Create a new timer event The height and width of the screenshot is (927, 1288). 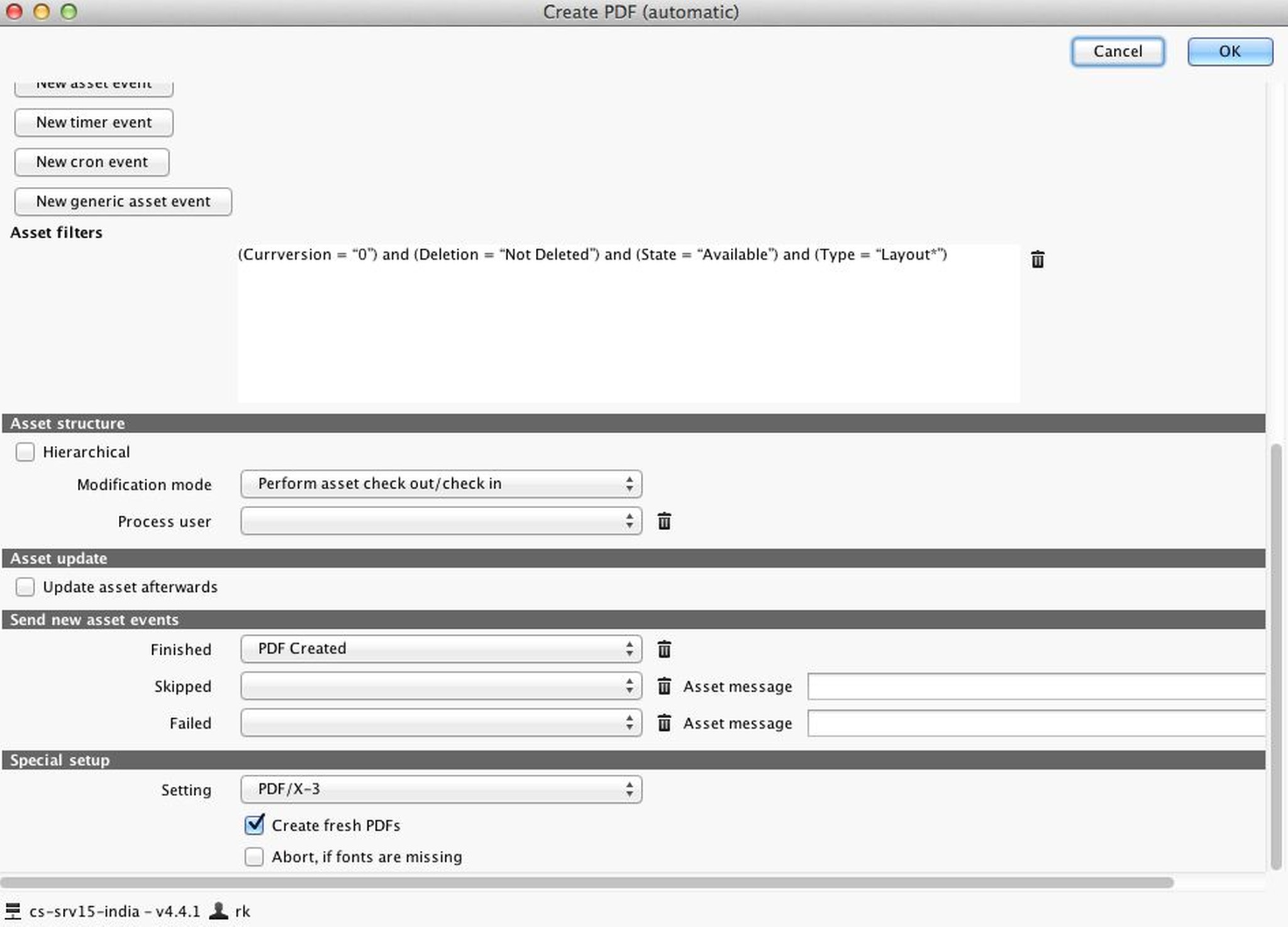click(x=93, y=122)
